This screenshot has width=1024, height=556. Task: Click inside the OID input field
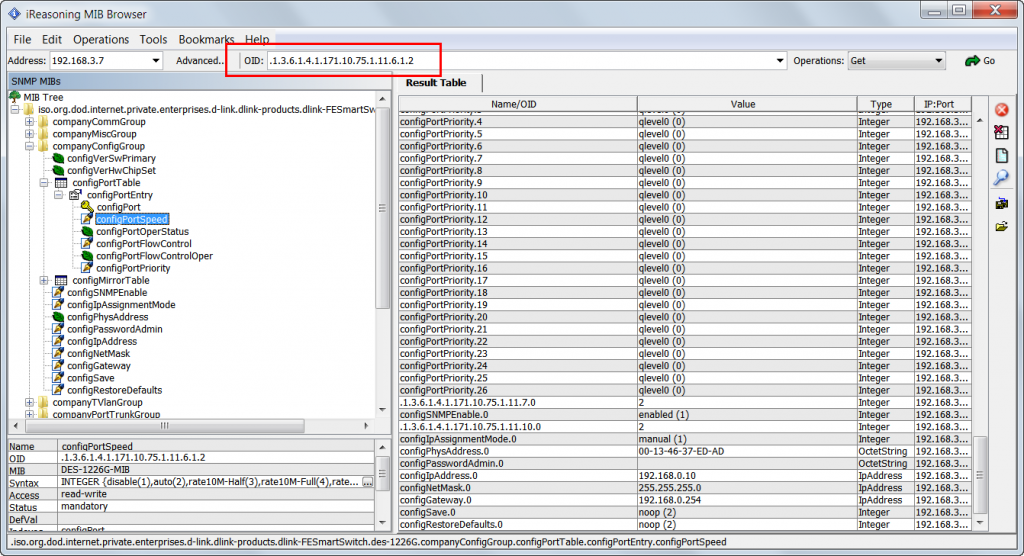pyautogui.click(x=519, y=61)
